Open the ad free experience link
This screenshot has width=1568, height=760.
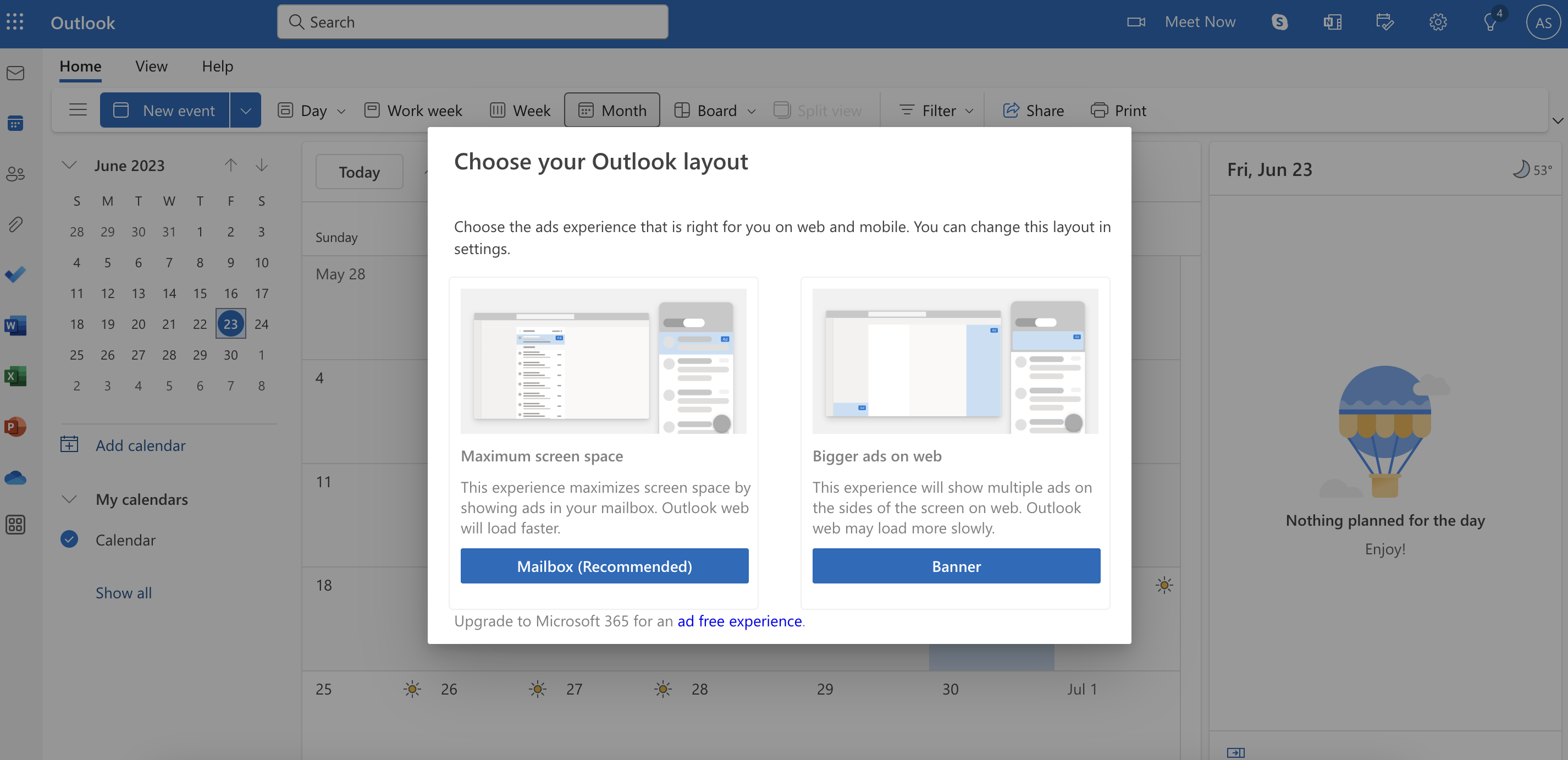(739, 620)
